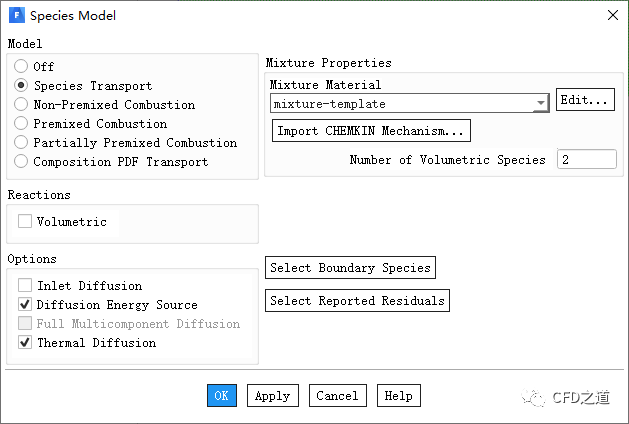Uncheck Diffusion Energy Source option

(25, 305)
